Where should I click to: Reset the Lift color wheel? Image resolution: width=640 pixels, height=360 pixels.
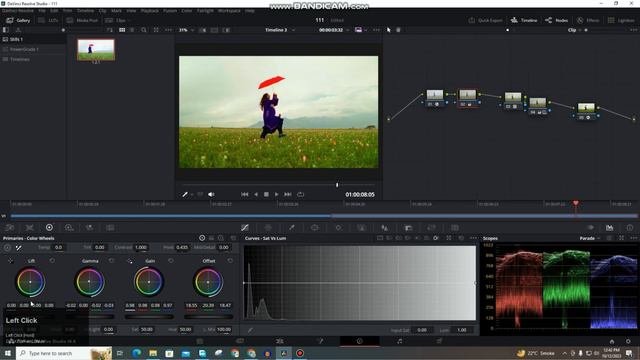[x=52, y=260]
